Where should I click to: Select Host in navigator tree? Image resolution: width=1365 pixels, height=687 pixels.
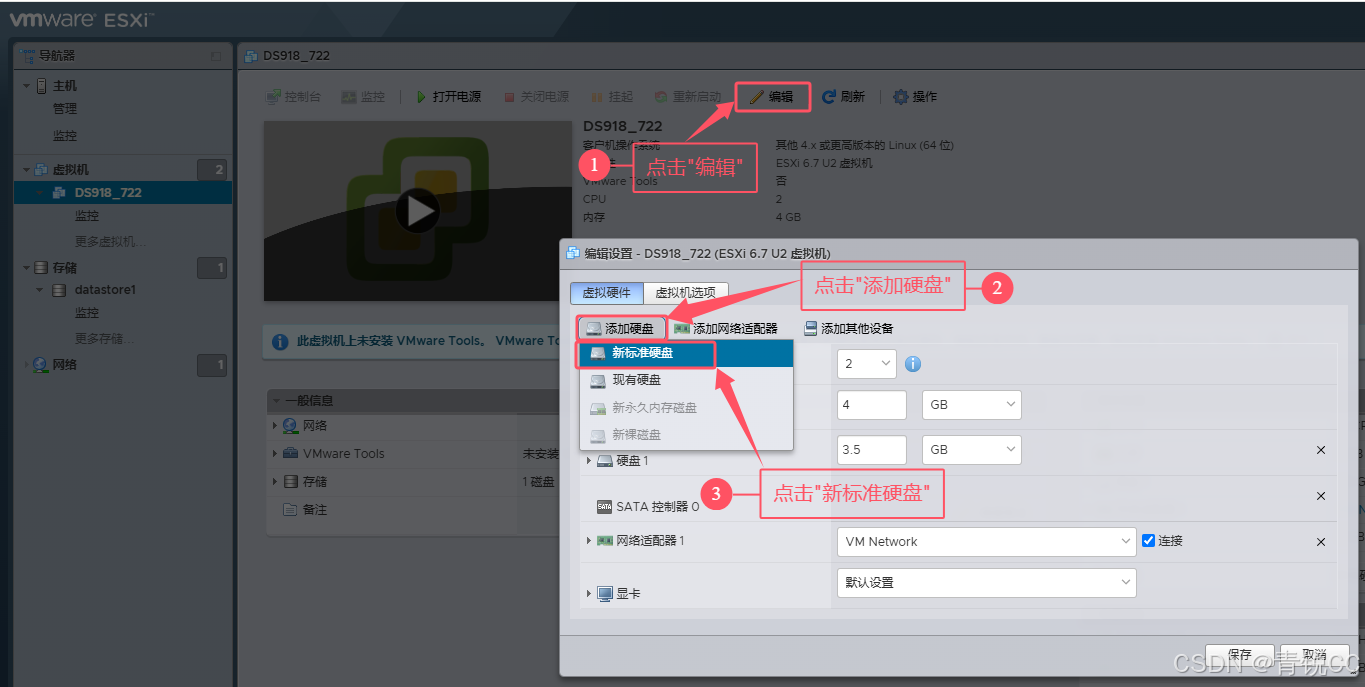(64, 86)
